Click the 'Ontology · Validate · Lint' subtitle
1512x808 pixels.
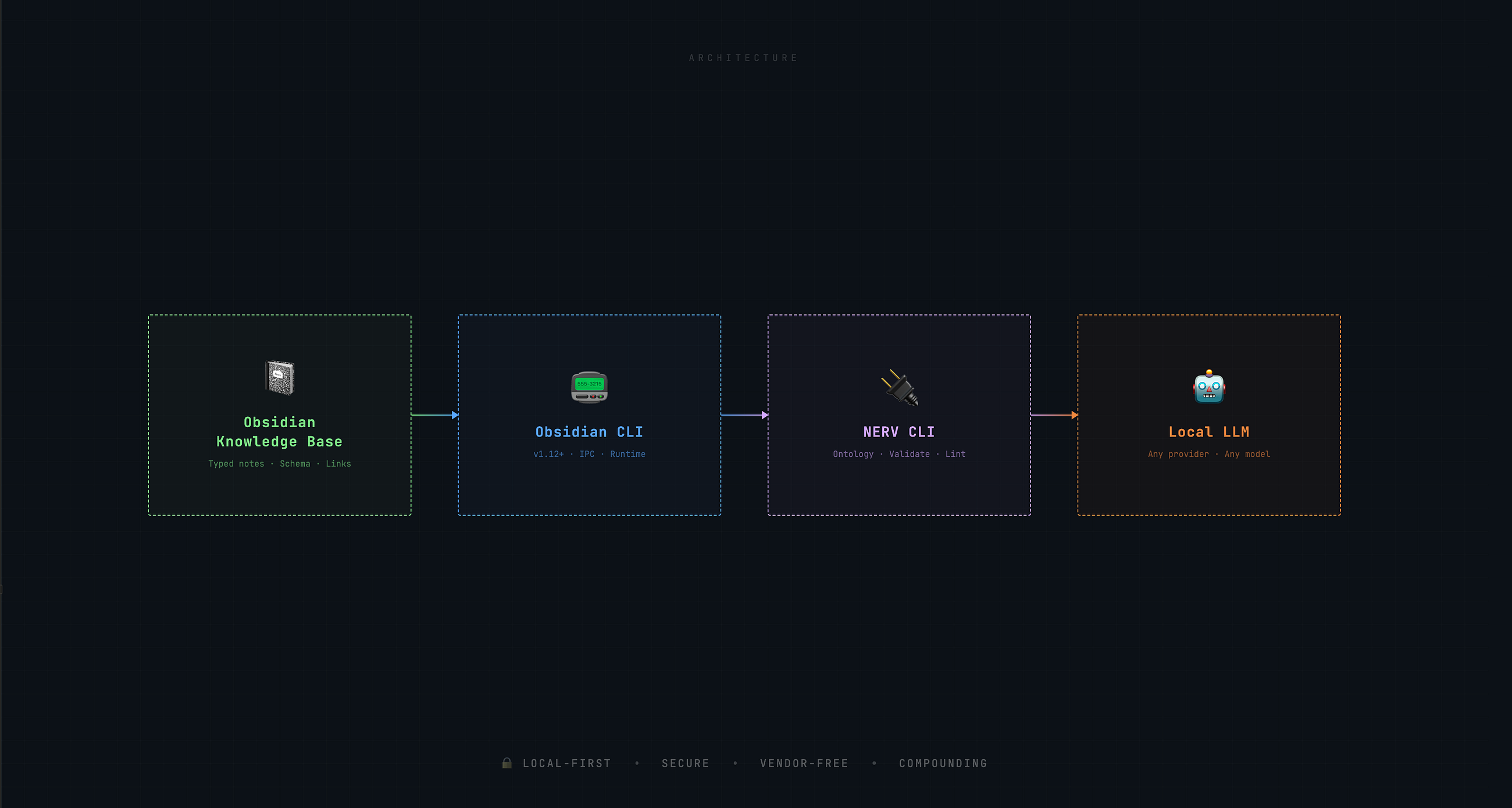tap(899, 454)
